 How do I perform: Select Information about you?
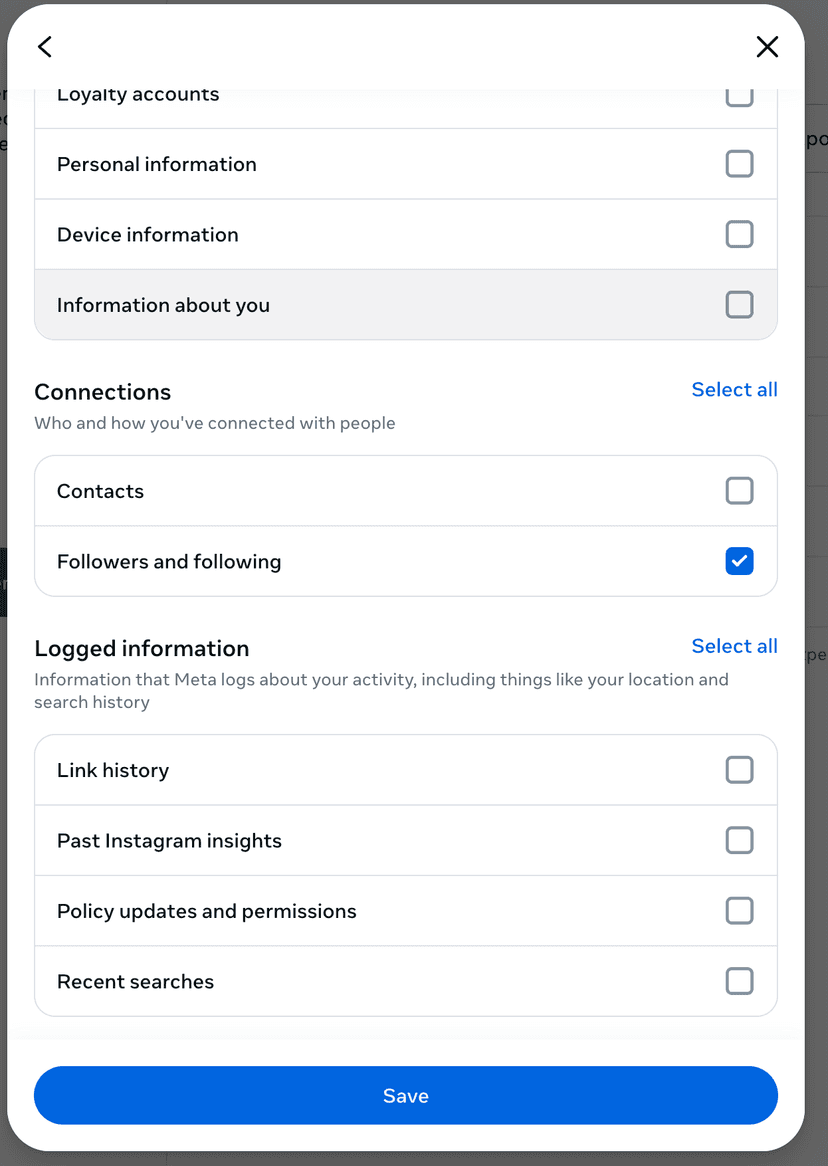[739, 304]
